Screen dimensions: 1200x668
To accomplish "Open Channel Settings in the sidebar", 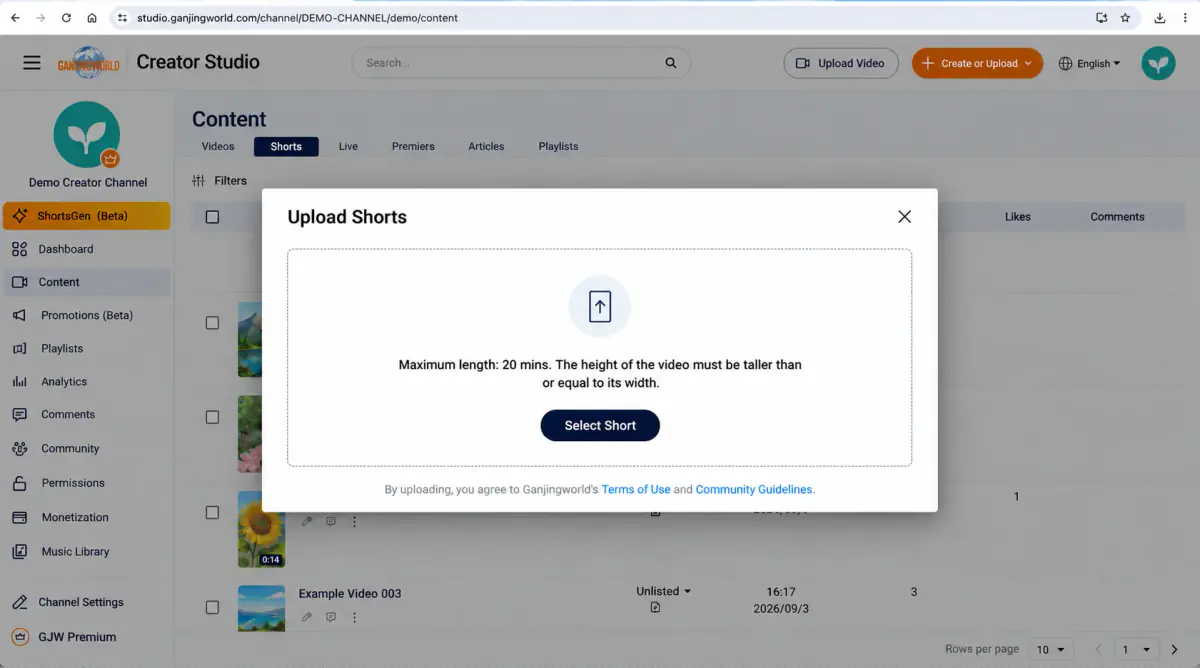I will click(x=86, y=602).
